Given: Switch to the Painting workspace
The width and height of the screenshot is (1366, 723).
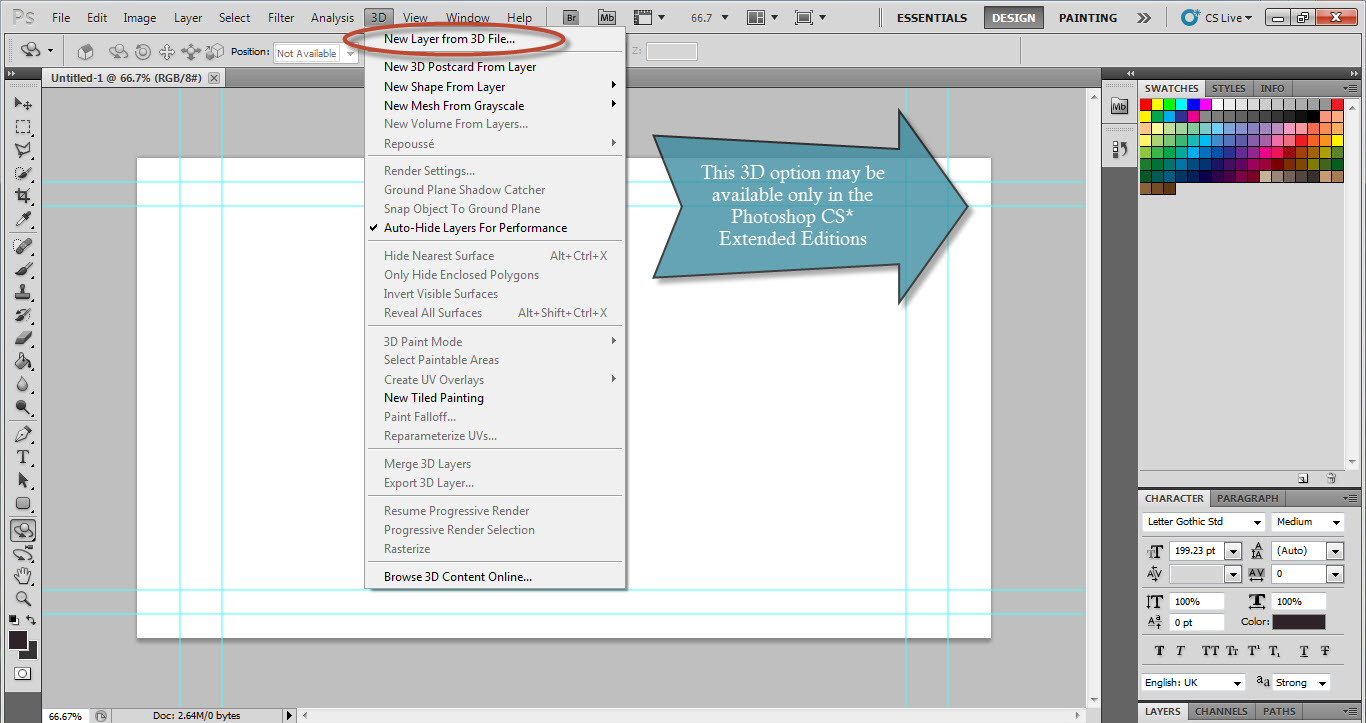Looking at the screenshot, I should point(1088,18).
